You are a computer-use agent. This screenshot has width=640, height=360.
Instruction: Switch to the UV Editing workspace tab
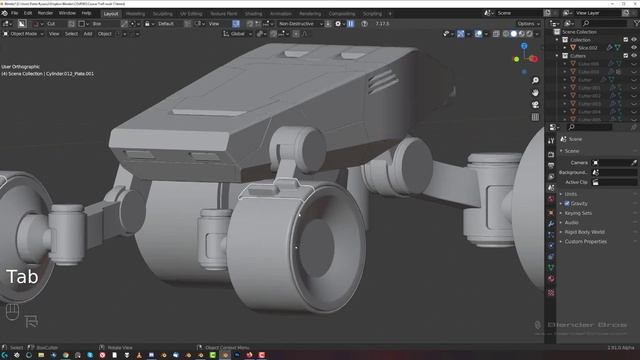pos(191,14)
